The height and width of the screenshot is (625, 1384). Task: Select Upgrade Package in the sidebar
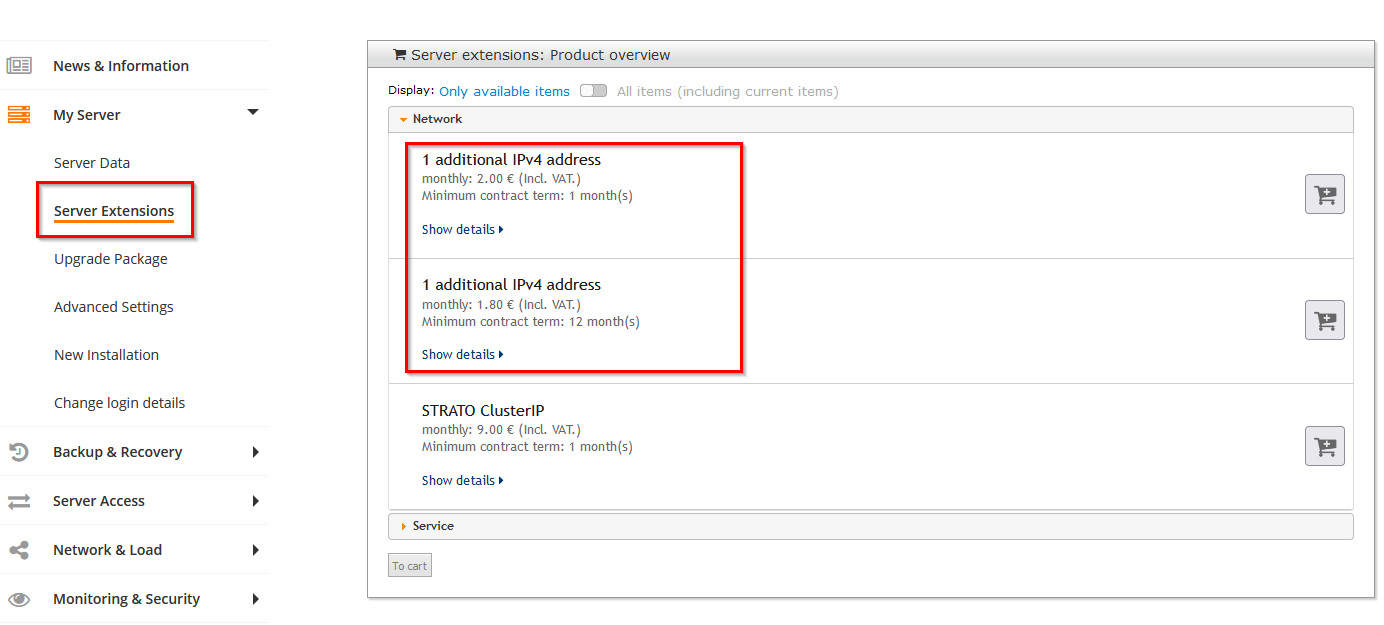pos(110,258)
